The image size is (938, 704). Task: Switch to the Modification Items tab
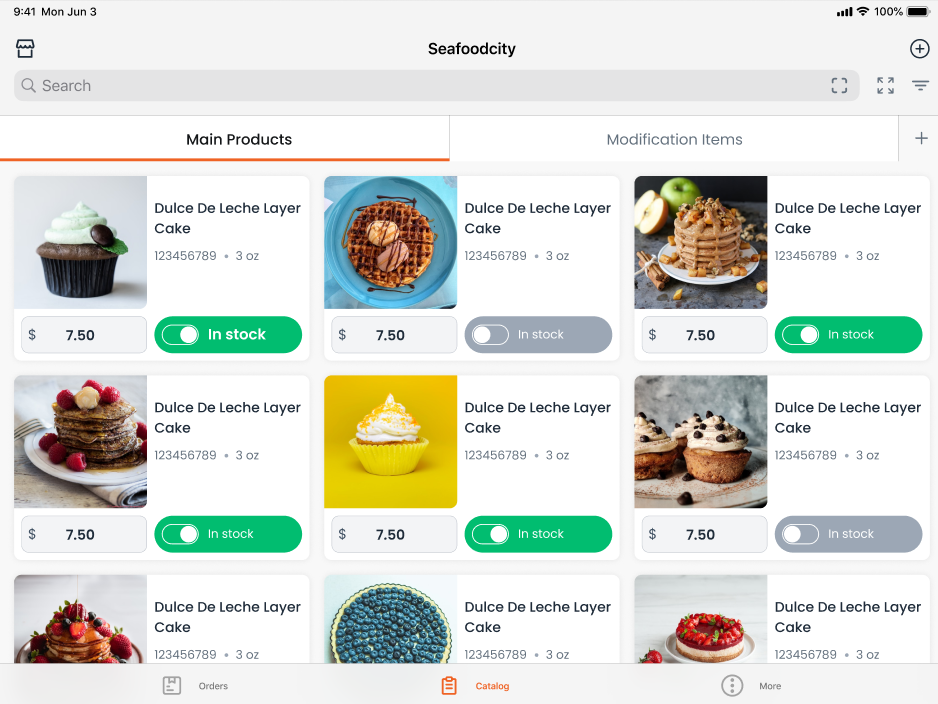pos(674,139)
